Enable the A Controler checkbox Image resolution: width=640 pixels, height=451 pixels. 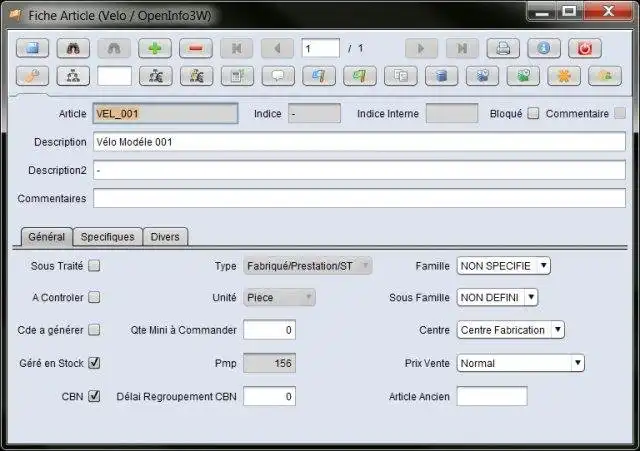click(x=94, y=297)
